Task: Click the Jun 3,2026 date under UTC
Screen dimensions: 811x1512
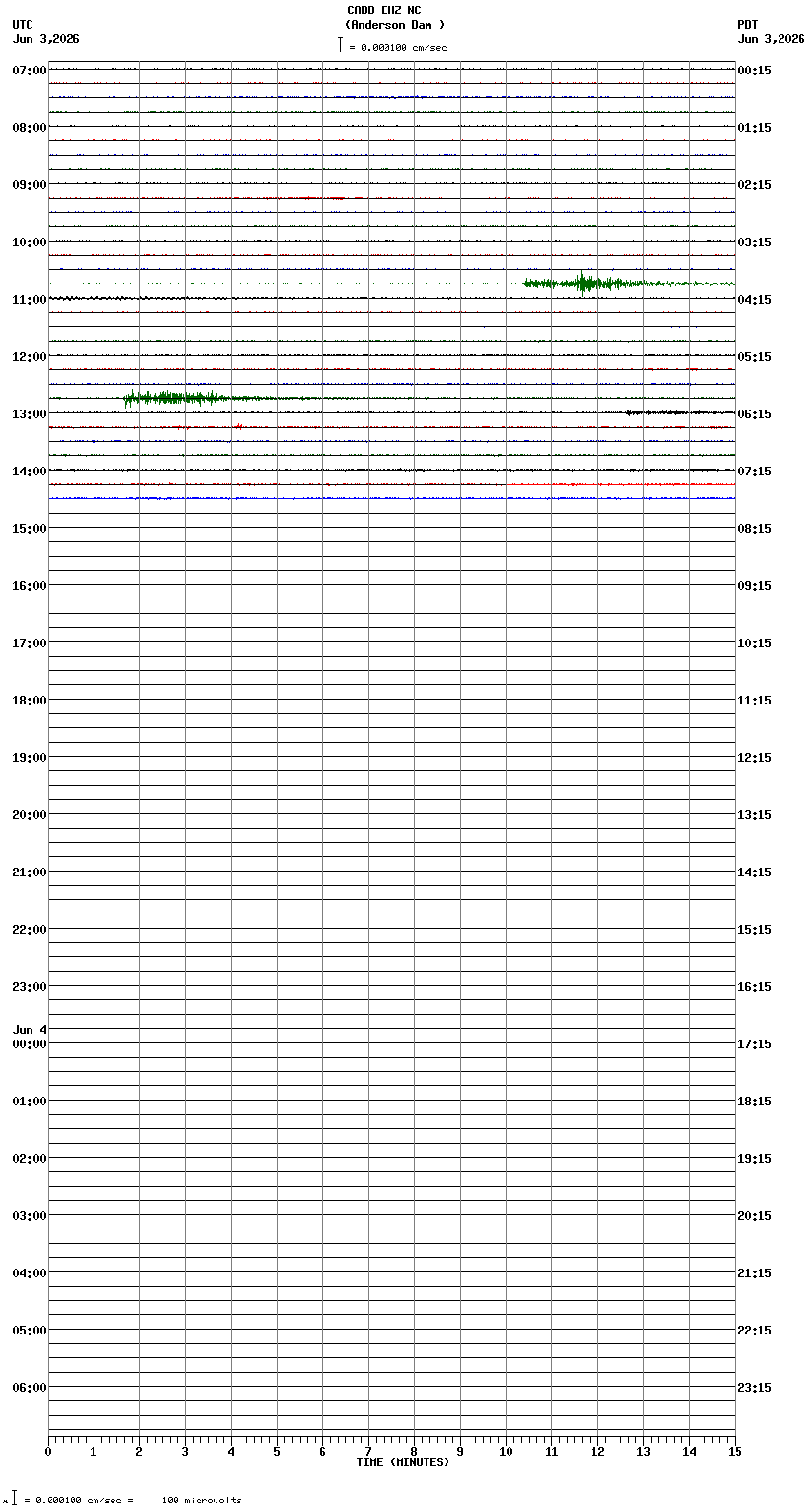Action: coord(46,39)
